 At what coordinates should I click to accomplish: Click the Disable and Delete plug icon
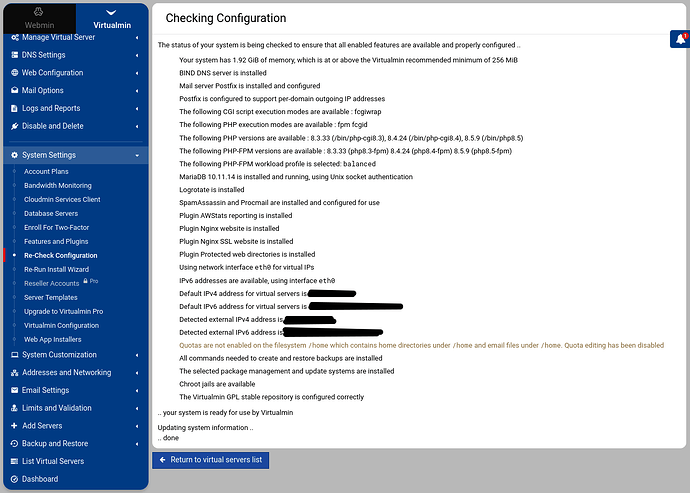pos(15,126)
